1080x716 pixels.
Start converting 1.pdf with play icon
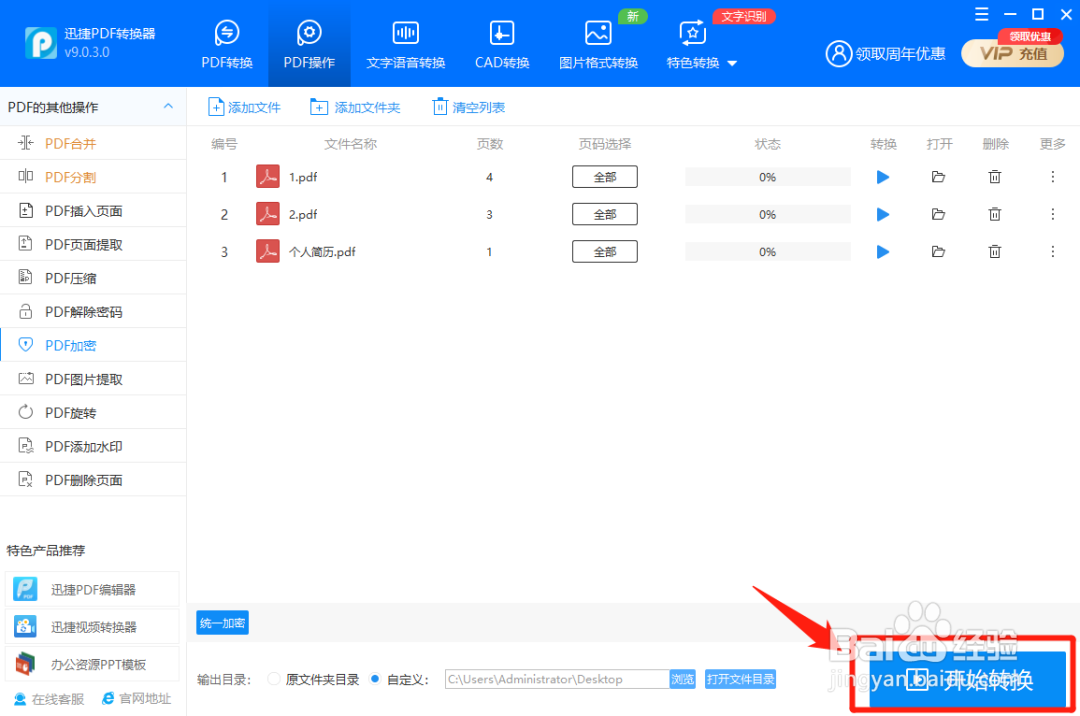click(x=882, y=177)
